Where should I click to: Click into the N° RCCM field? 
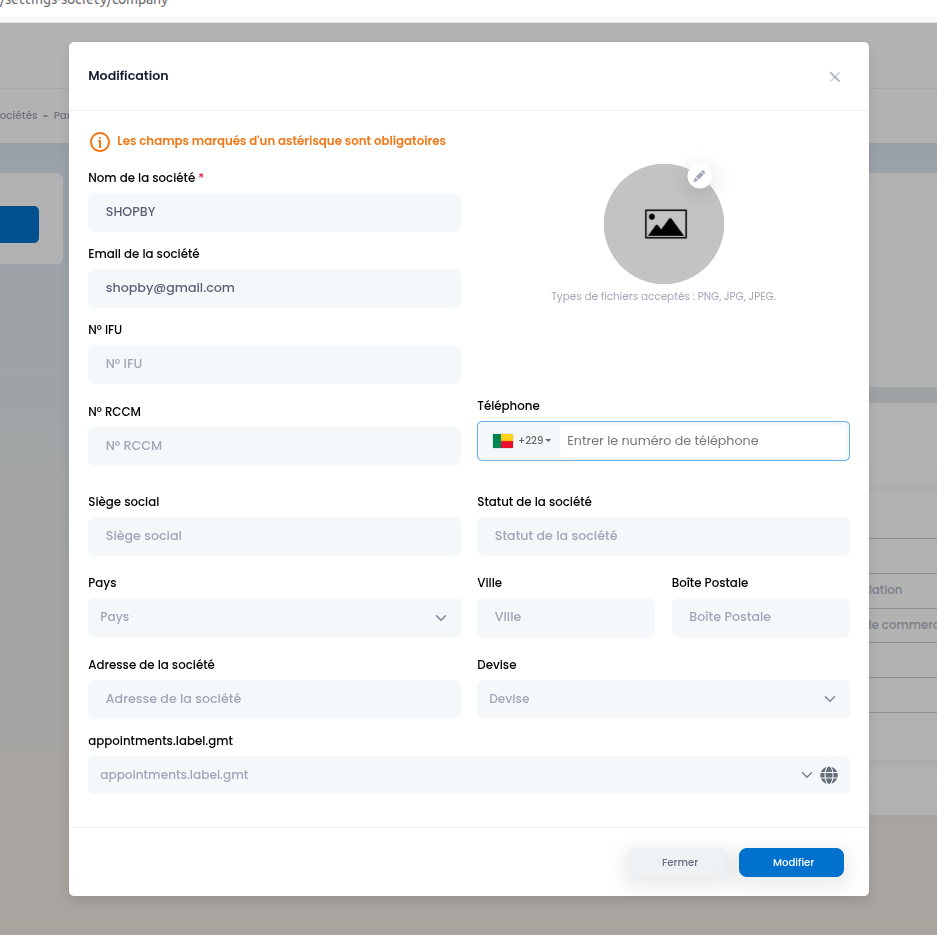tap(274, 446)
